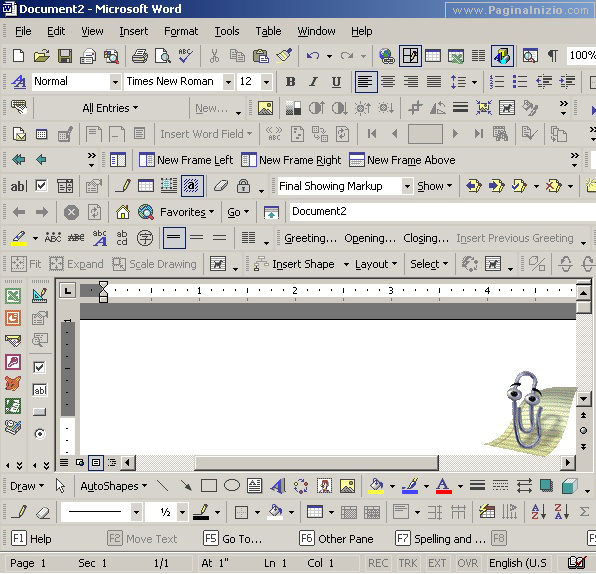Activate the Format Painter brush

pos(284,56)
